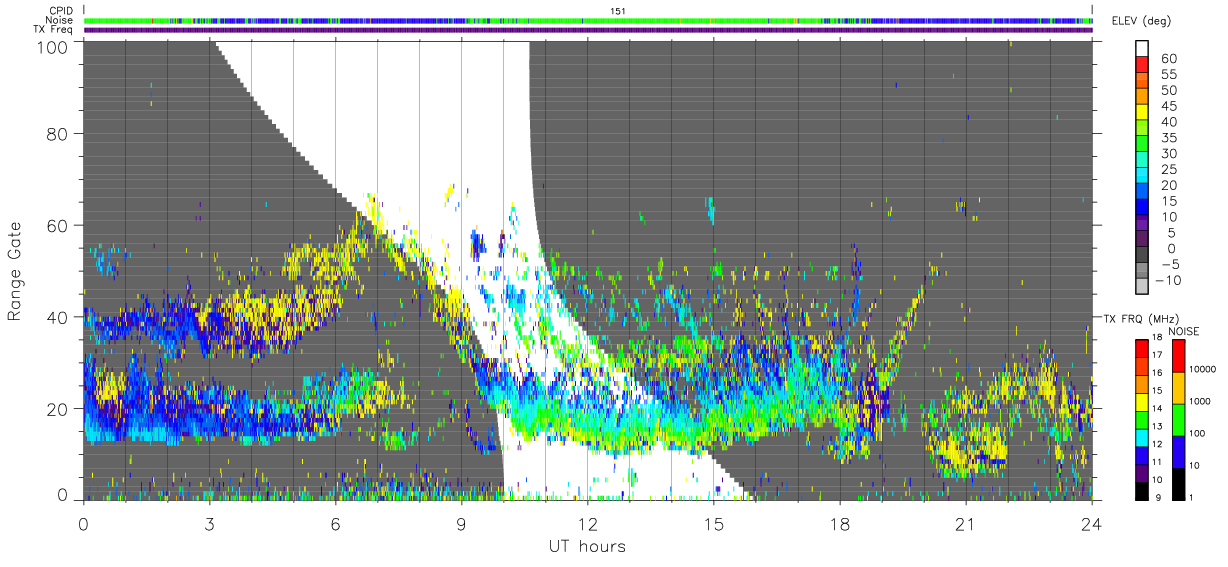Click the CPID label at top left
1228x567 pixels.
(x=59, y=10)
